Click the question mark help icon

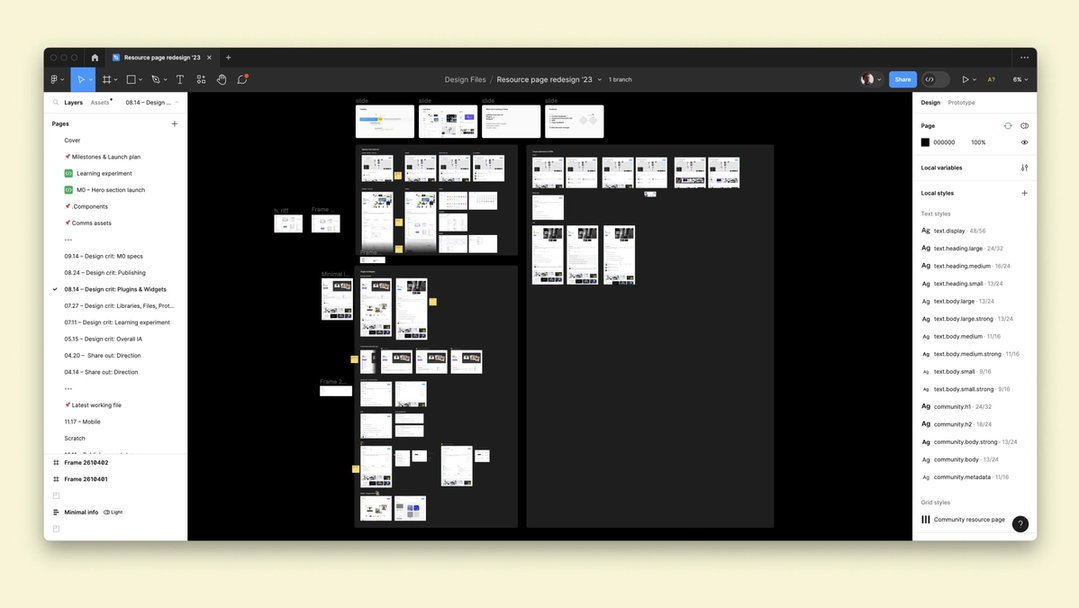(1020, 524)
